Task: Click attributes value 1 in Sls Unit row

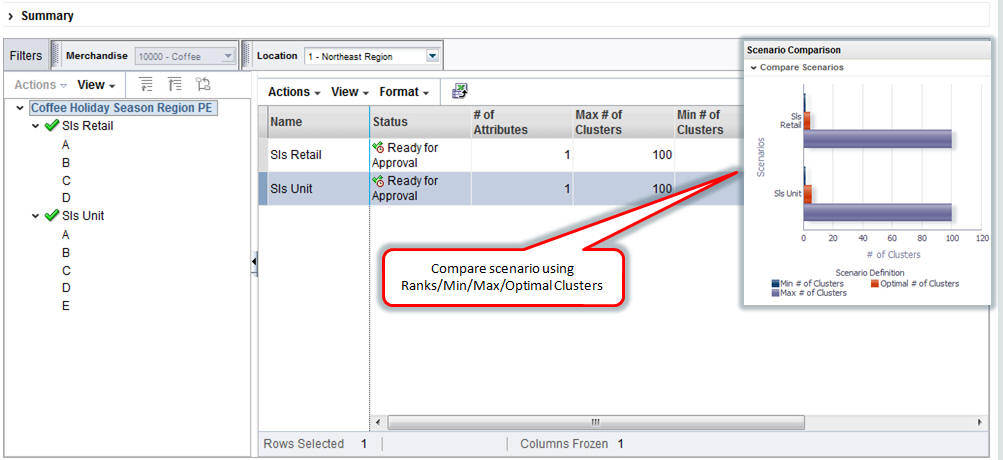Action: point(567,189)
